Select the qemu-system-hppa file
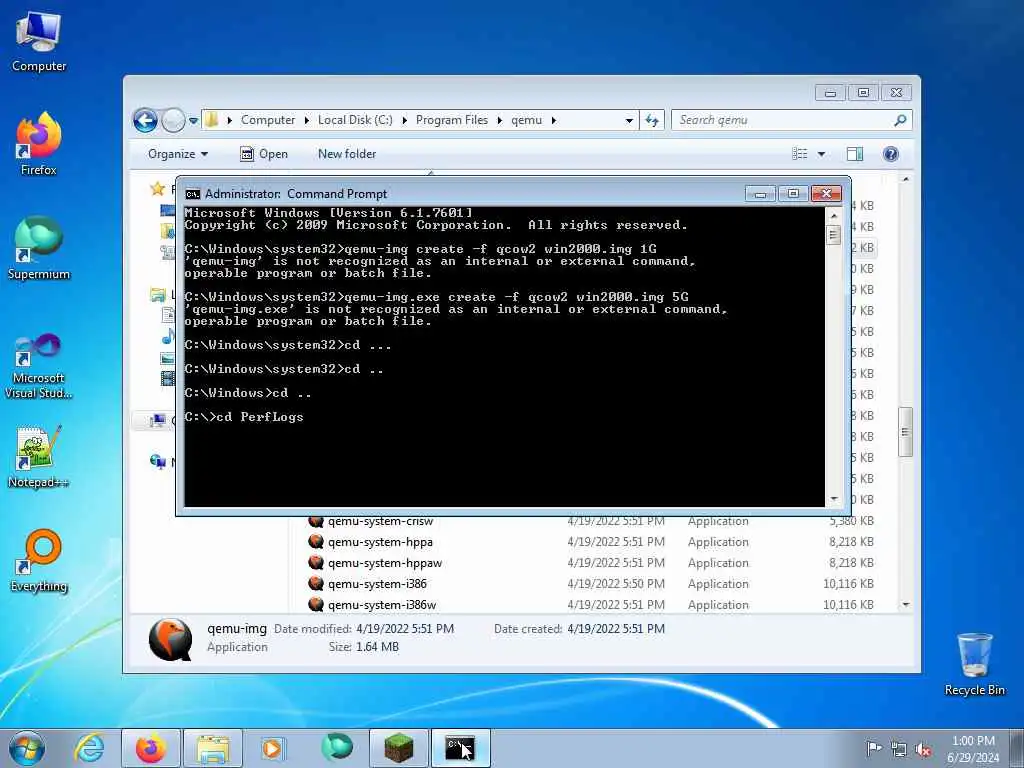Screen dimensions: 1024x768 pyautogui.click(x=380, y=542)
